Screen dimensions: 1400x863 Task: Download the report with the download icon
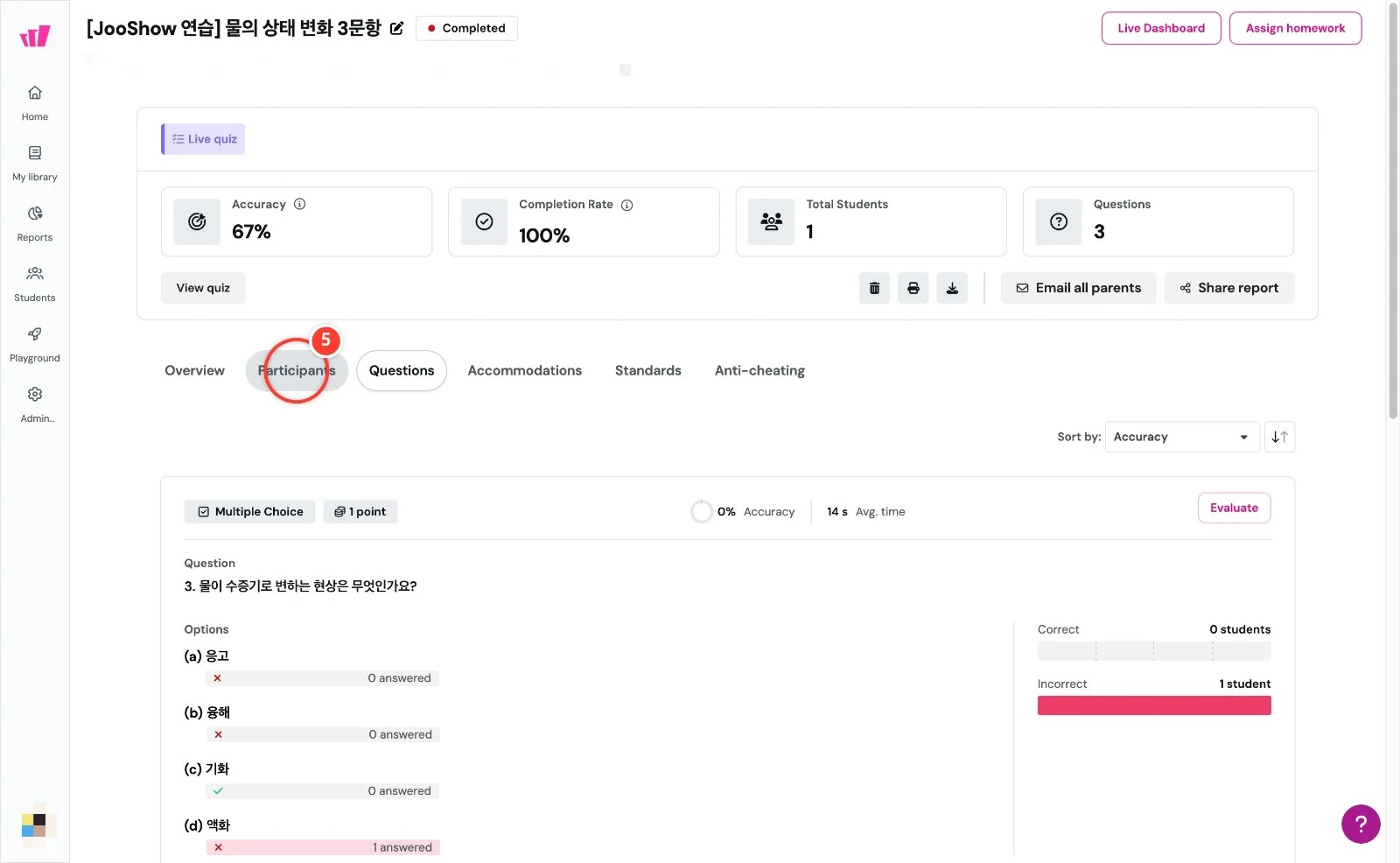pyautogui.click(x=952, y=288)
